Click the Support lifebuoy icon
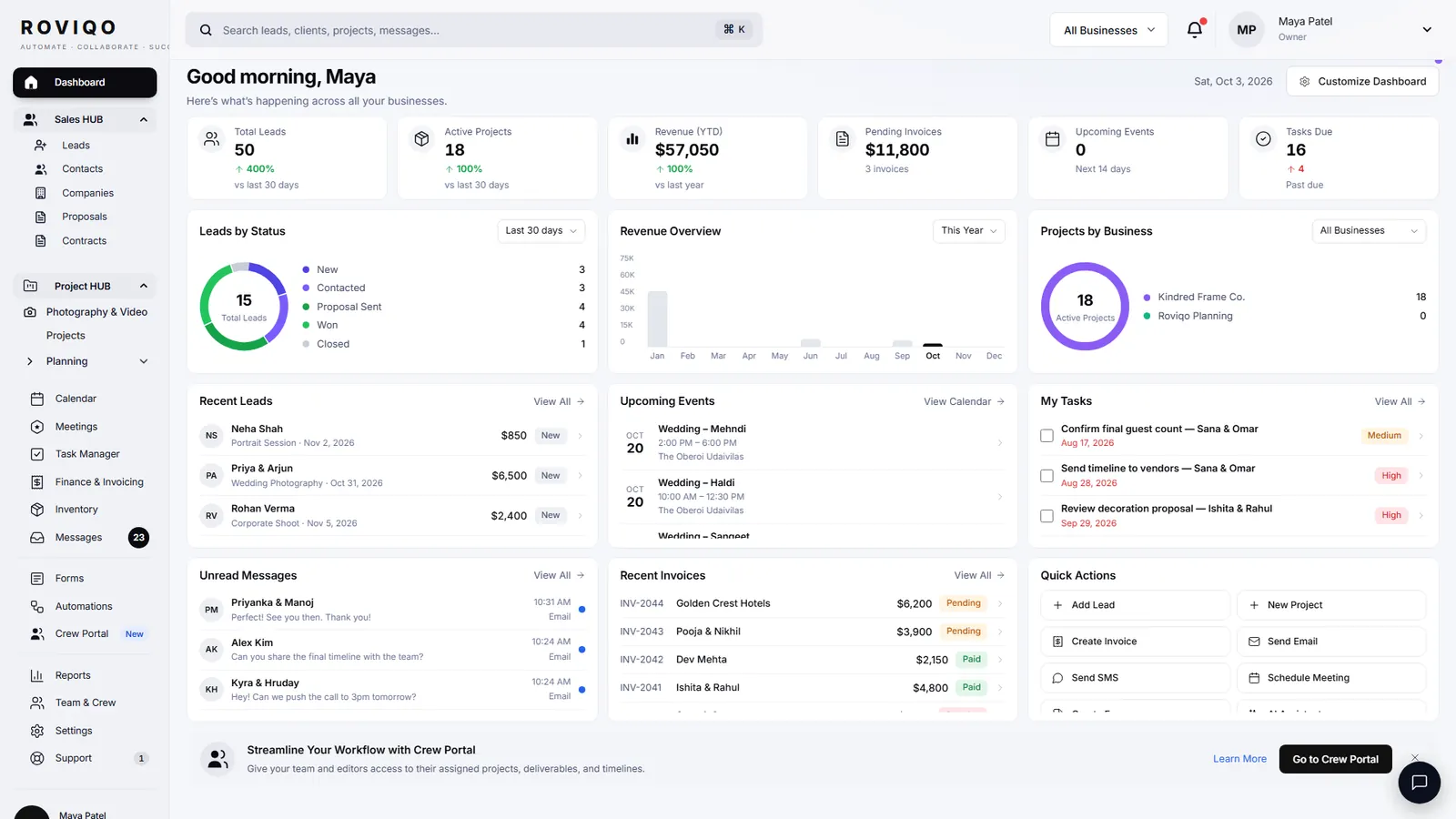The image size is (1456, 819). point(37,759)
